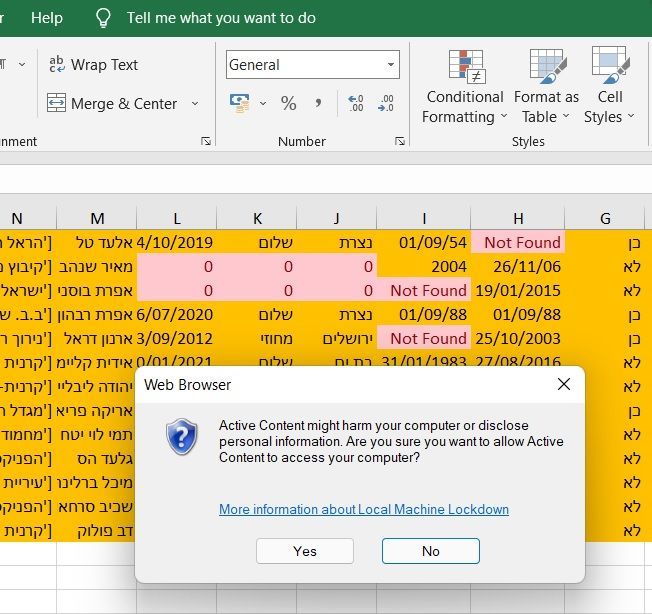The image size is (652, 614).
Task: Select cell with 01/09/54
Action: (424, 242)
